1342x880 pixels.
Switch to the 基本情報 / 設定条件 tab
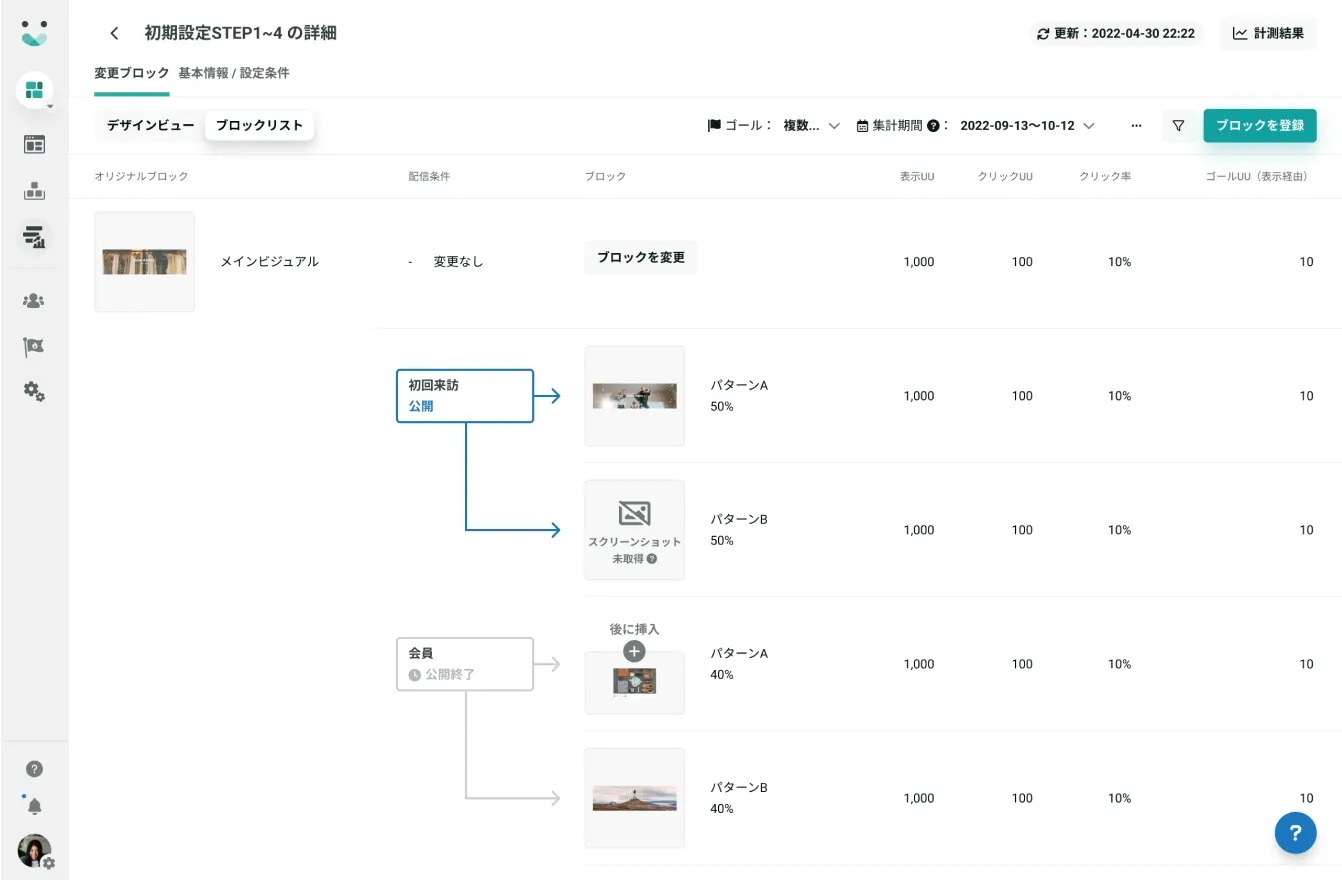233,72
